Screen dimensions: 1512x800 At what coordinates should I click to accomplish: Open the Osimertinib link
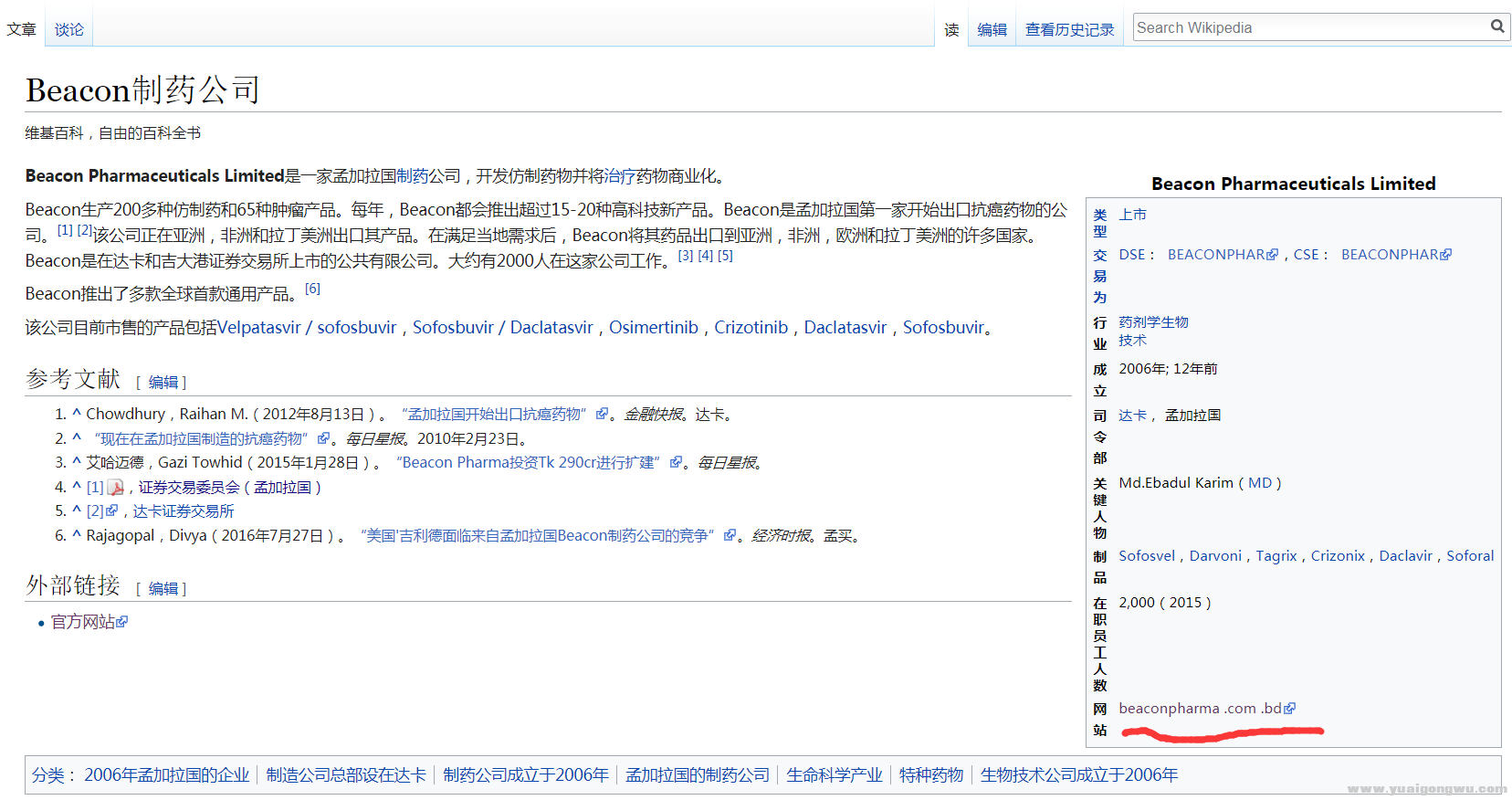[x=654, y=327]
